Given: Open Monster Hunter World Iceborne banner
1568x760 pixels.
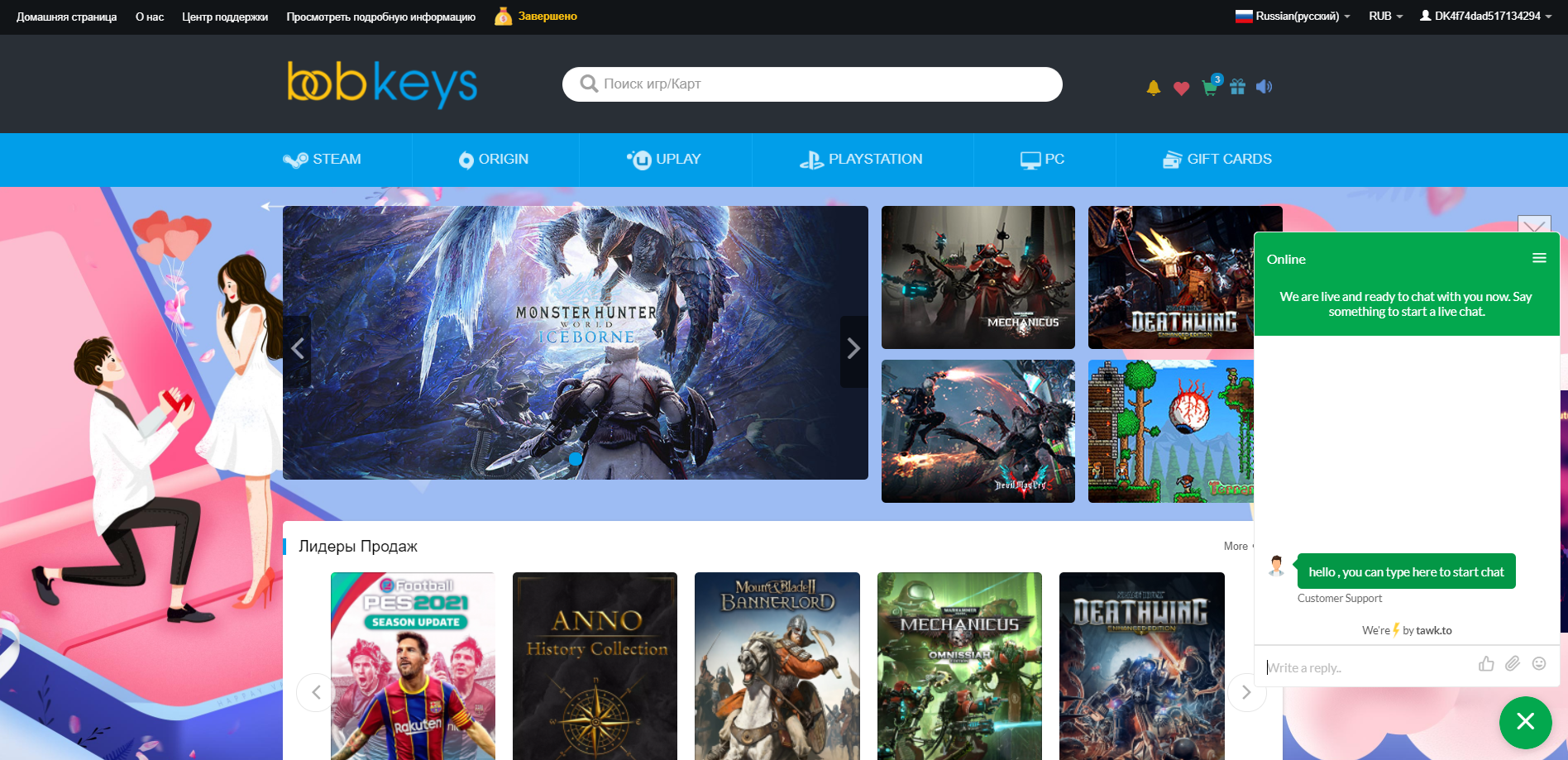Looking at the screenshot, I should pos(576,342).
